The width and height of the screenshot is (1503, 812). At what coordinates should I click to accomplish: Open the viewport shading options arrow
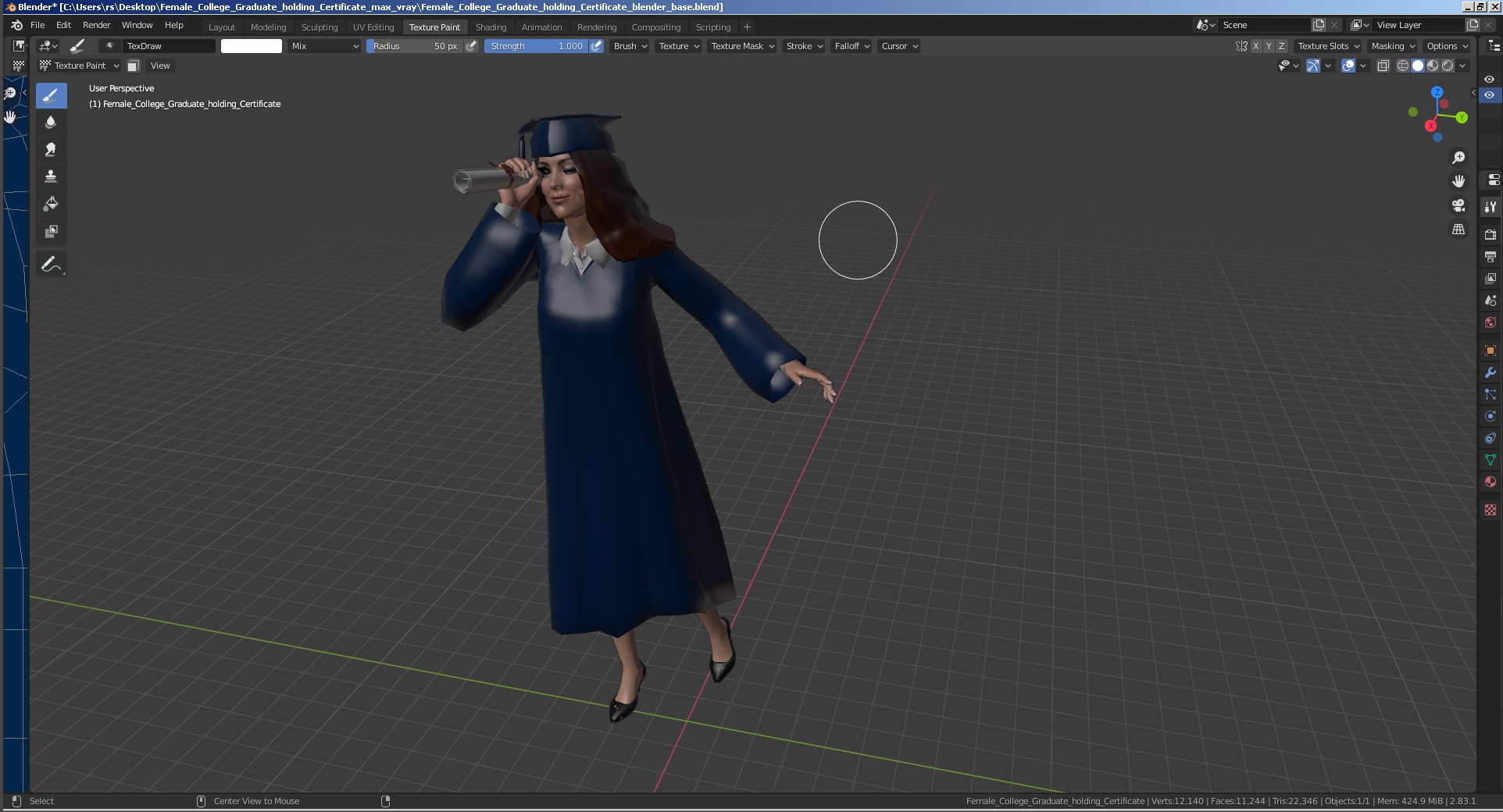(x=1462, y=66)
